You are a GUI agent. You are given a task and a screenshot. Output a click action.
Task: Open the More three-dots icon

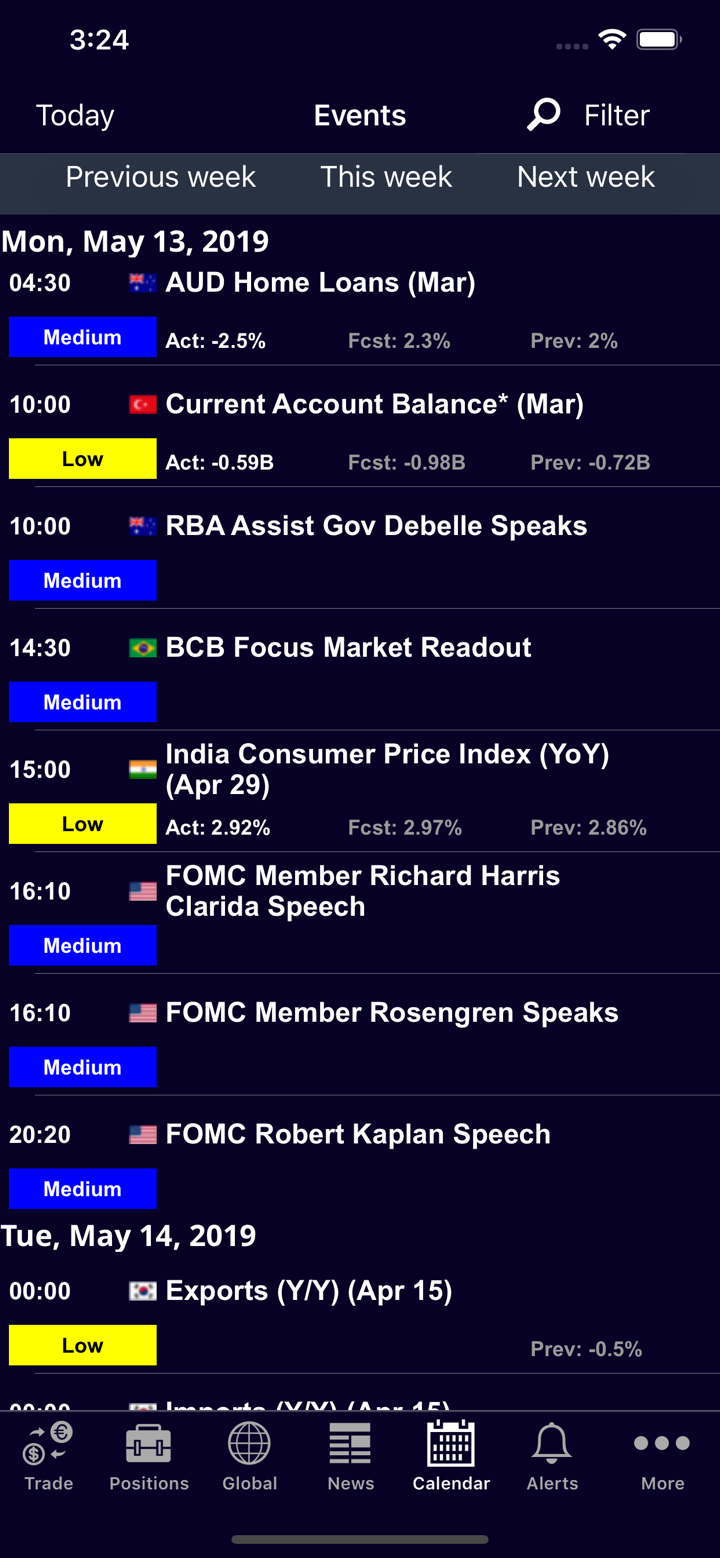point(662,1445)
